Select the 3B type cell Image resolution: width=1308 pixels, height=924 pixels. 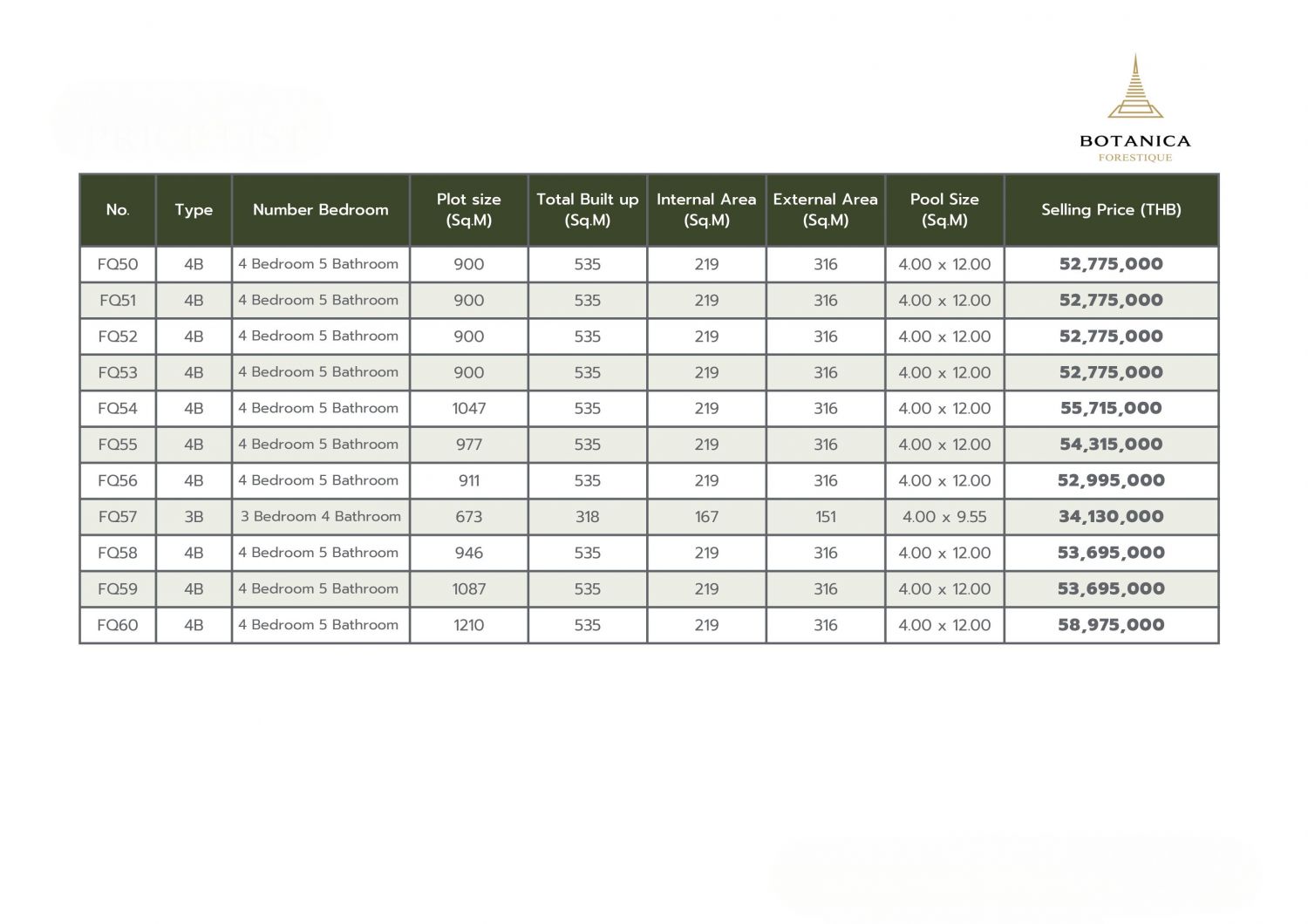point(194,517)
